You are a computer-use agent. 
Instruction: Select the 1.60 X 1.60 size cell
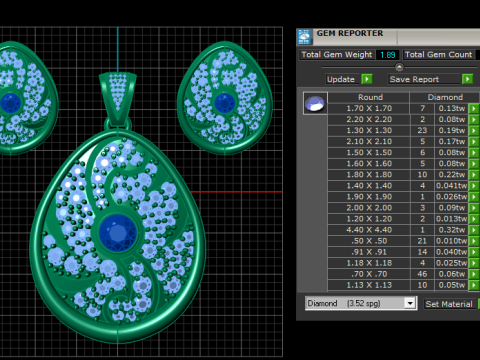pos(369,163)
